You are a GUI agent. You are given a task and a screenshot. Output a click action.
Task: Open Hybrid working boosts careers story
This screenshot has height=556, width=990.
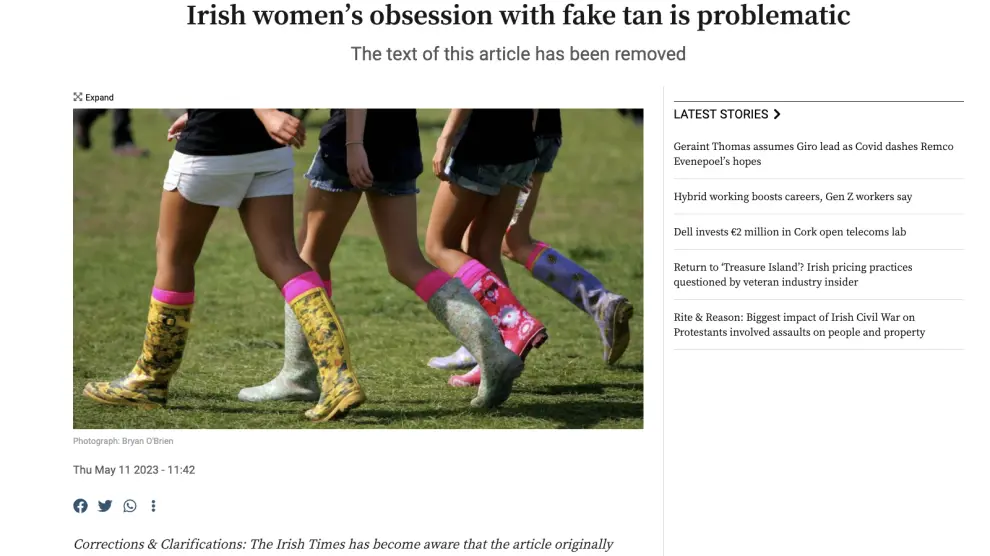point(792,196)
